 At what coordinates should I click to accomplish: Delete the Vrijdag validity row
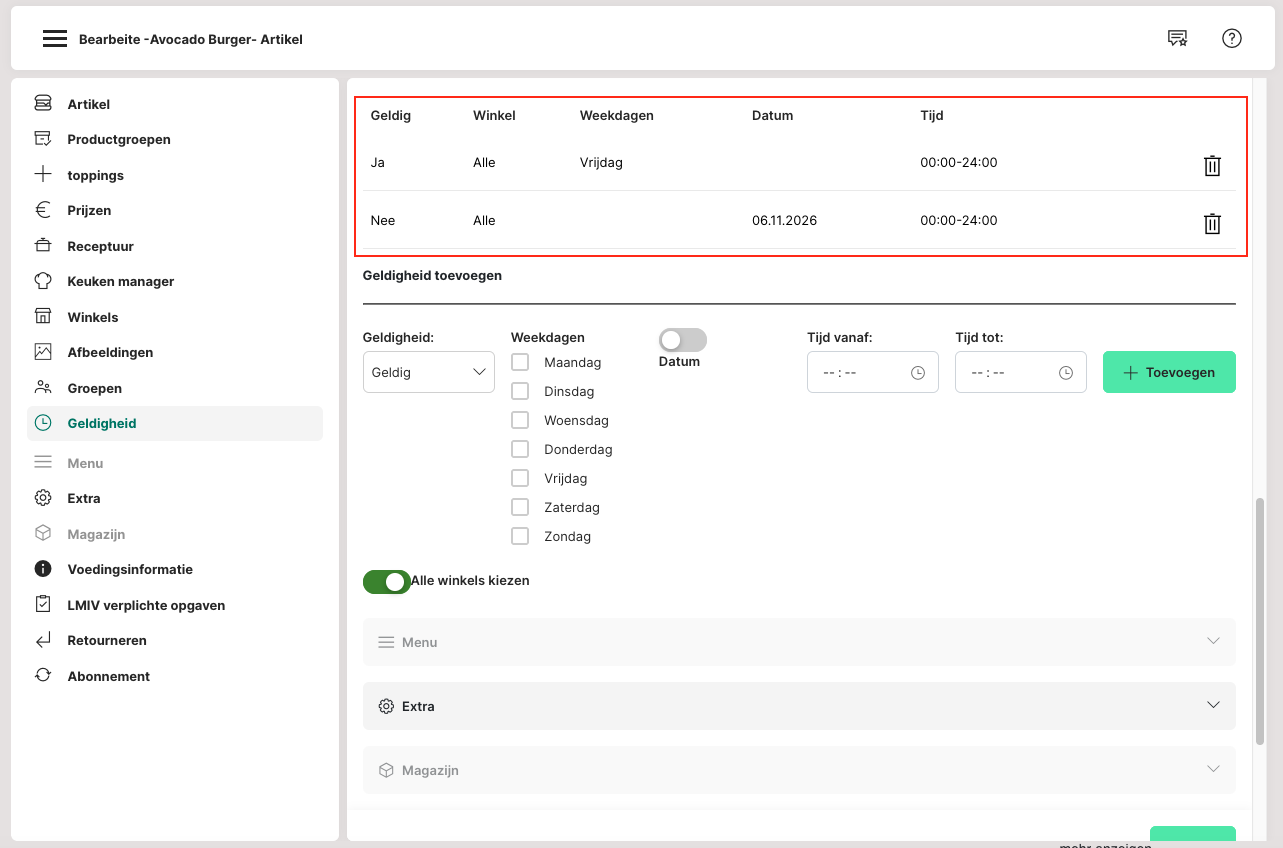pyautogui.click(x=1212, y=166)
